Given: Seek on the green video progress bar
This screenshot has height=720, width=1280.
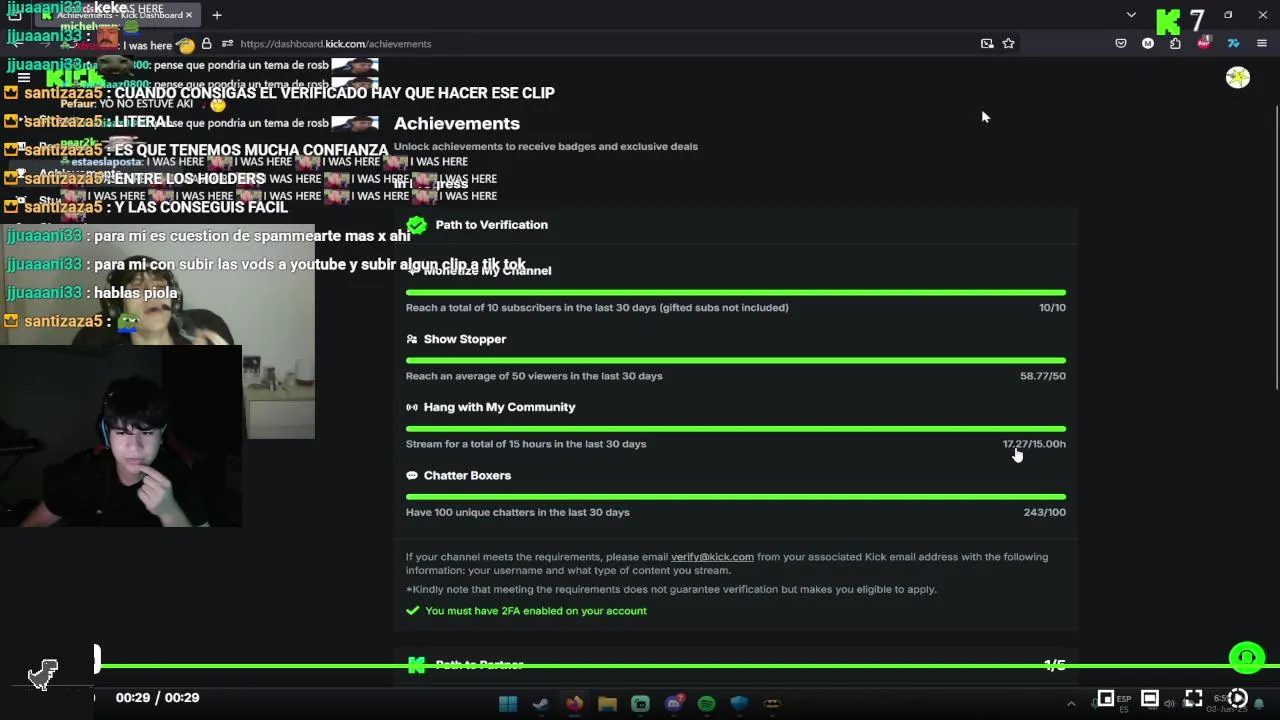Looking at the screenshot, I should [x=661, y=666].
